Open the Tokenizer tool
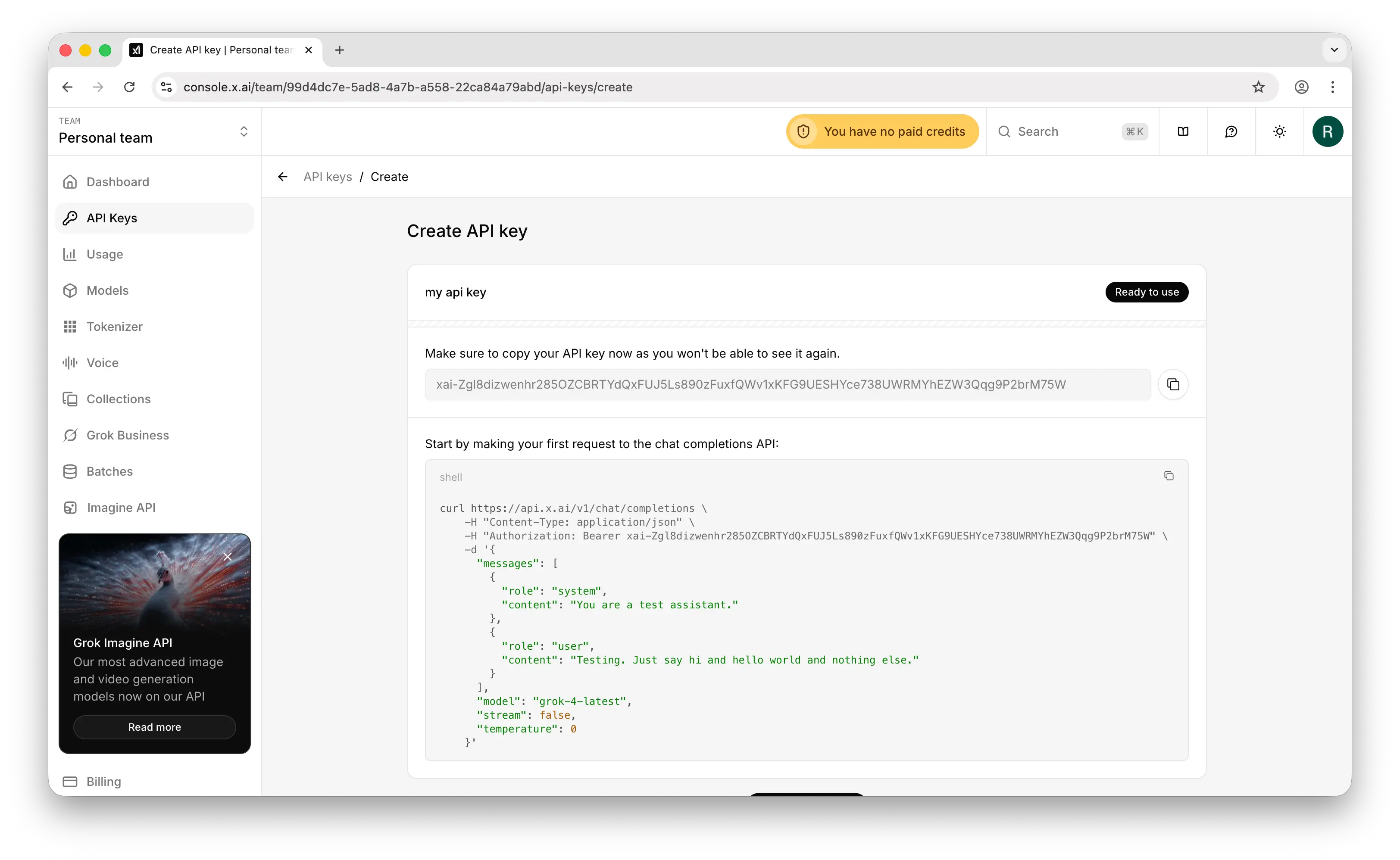This screenshot has width=1400, height=860. point(114,326)
